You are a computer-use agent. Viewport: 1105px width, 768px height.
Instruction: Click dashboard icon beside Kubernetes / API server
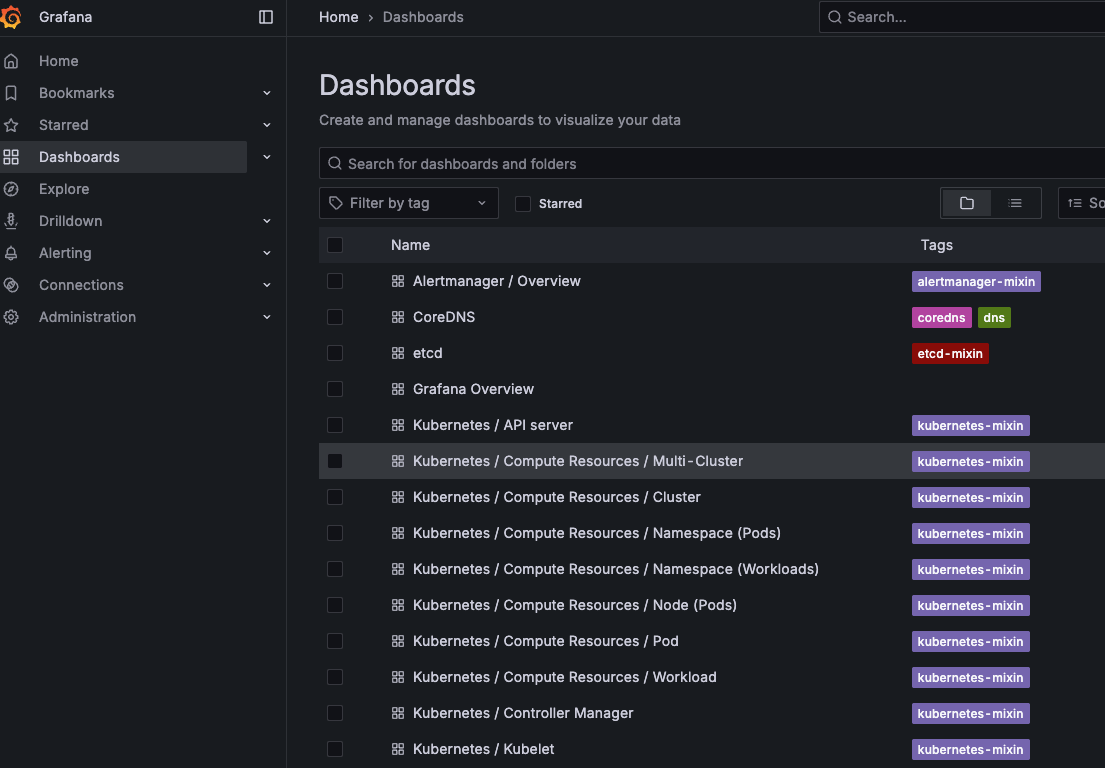(x=398, y=425)
